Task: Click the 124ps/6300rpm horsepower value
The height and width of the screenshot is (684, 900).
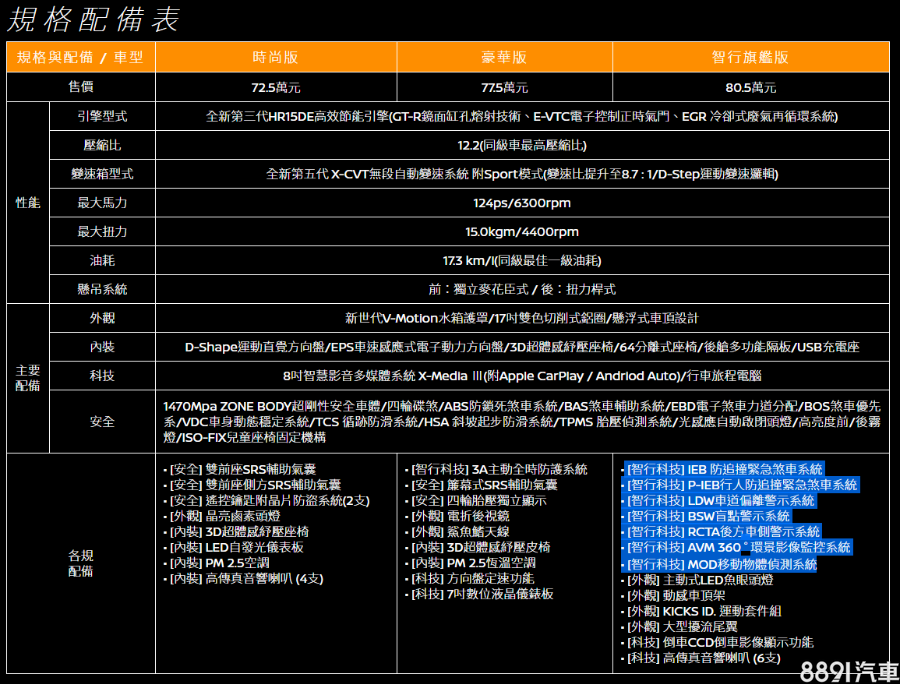Action: [x=521, y=203]
